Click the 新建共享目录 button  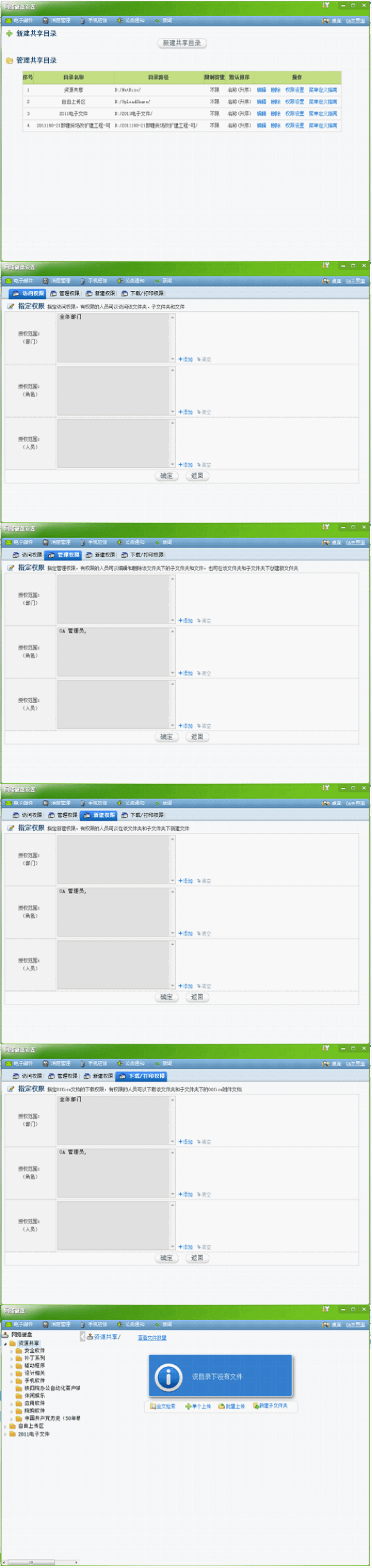182,43
